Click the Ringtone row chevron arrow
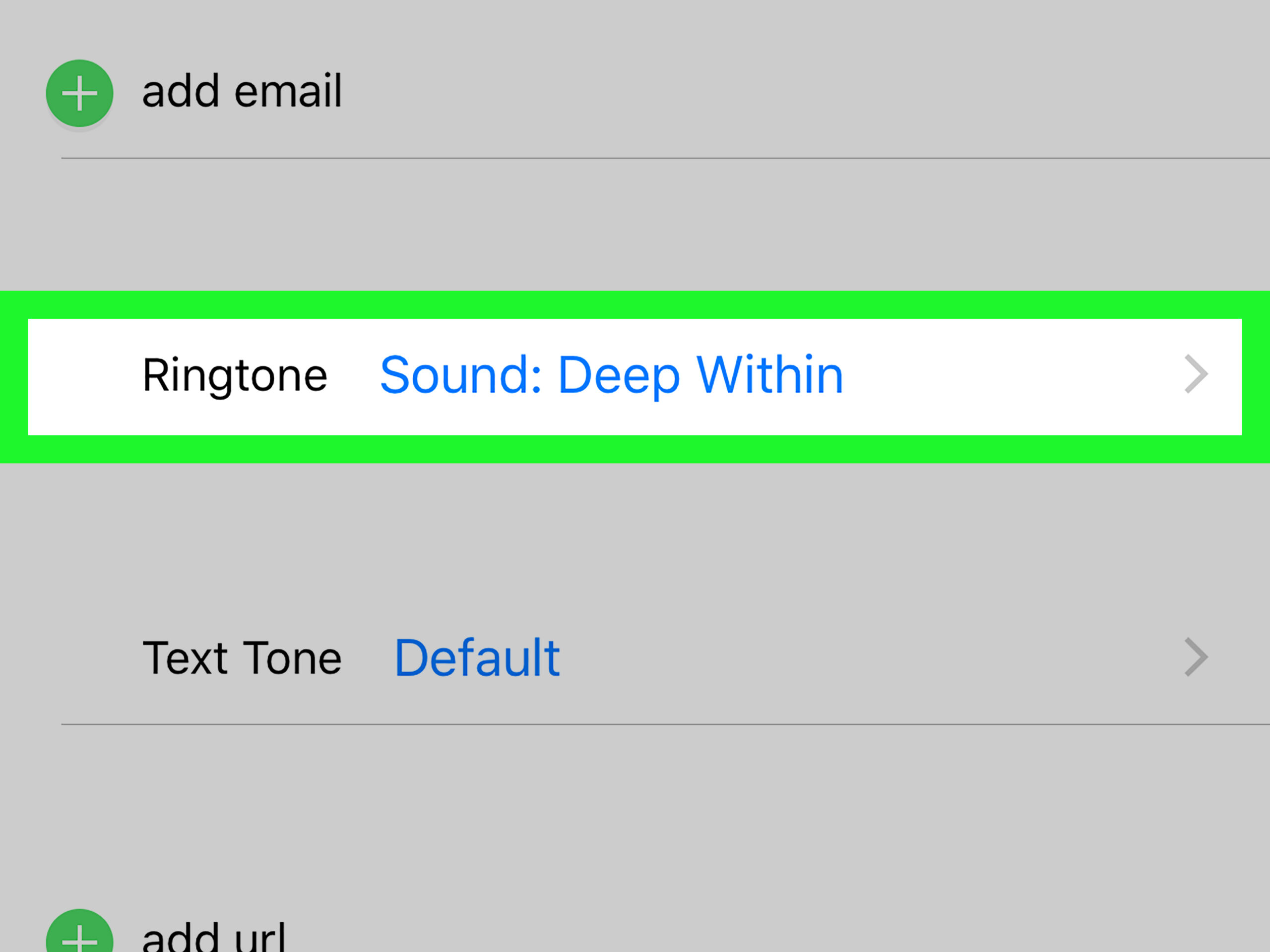Image resolution: width=1270 pixels, height=952 pixels. click(x=1196, y=375)
